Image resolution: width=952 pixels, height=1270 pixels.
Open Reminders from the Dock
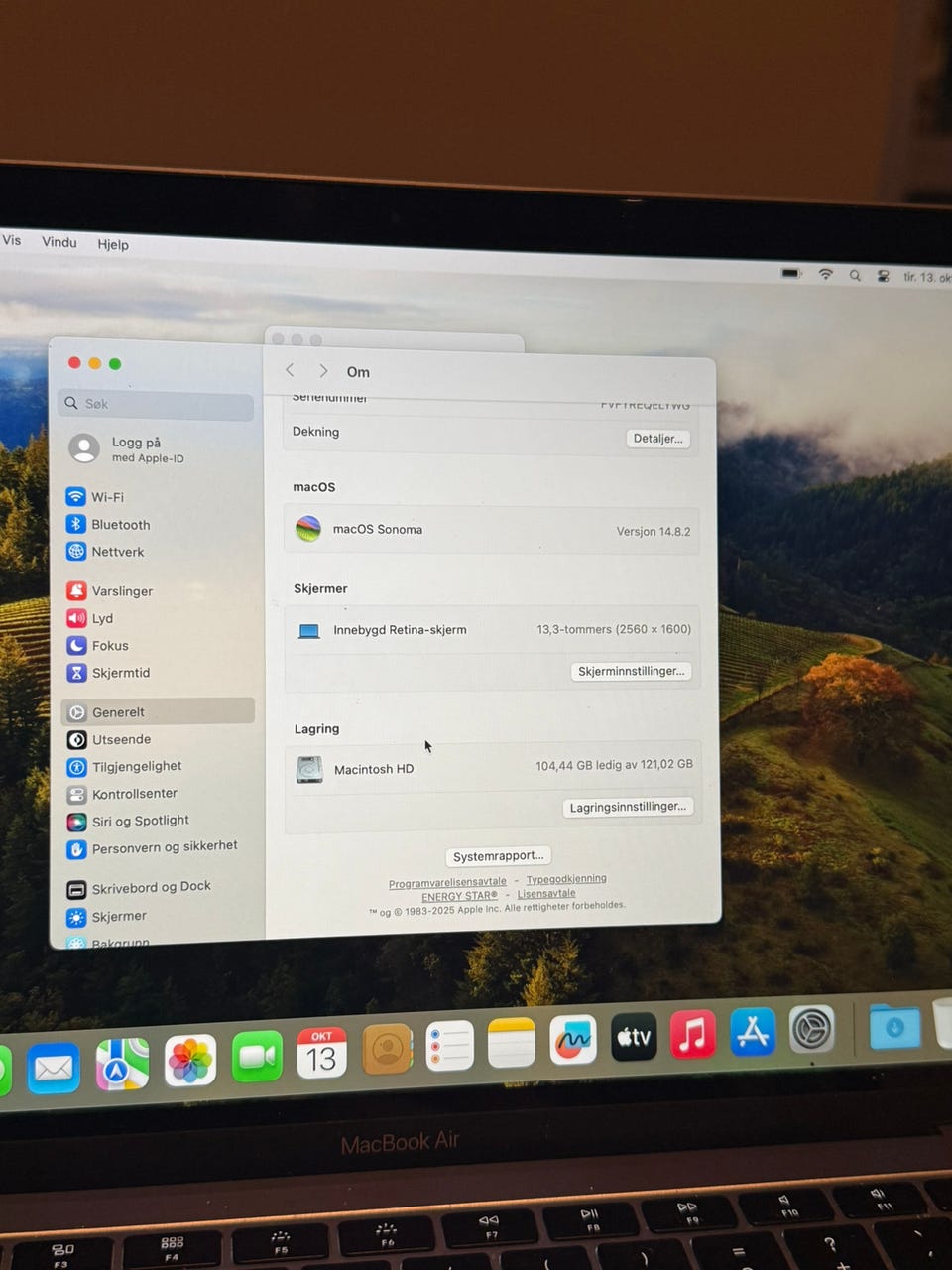pyautogui.click(x=449, y=1047)
